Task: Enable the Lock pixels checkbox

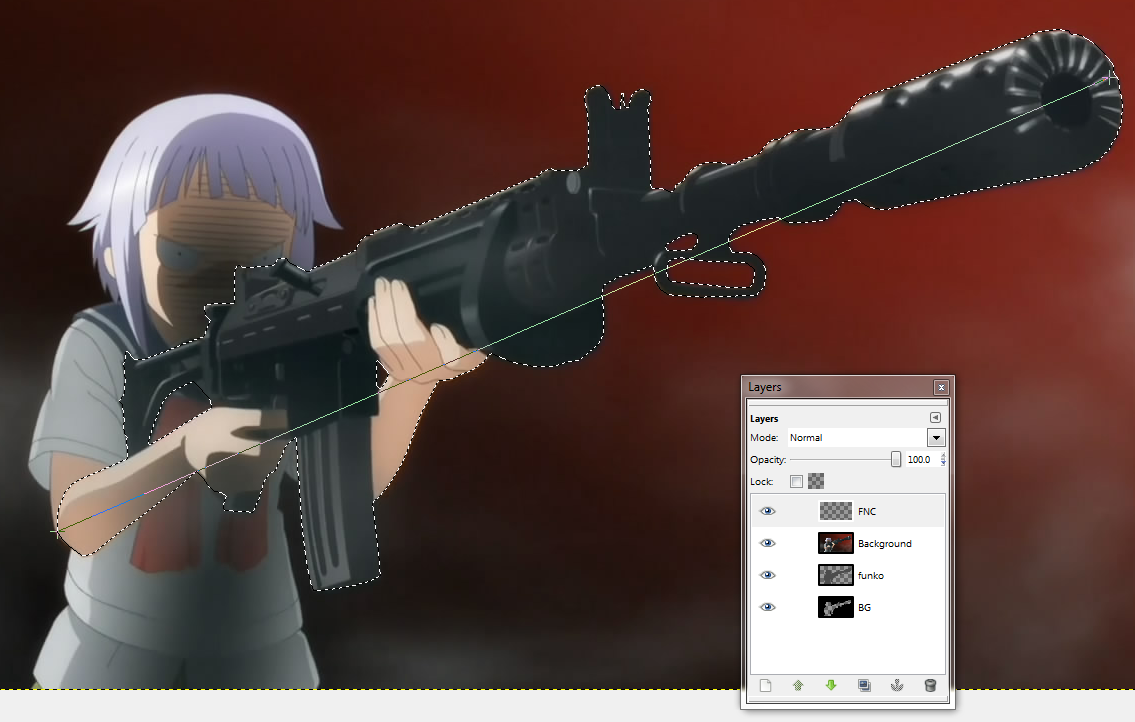Action: pos(796,482)
